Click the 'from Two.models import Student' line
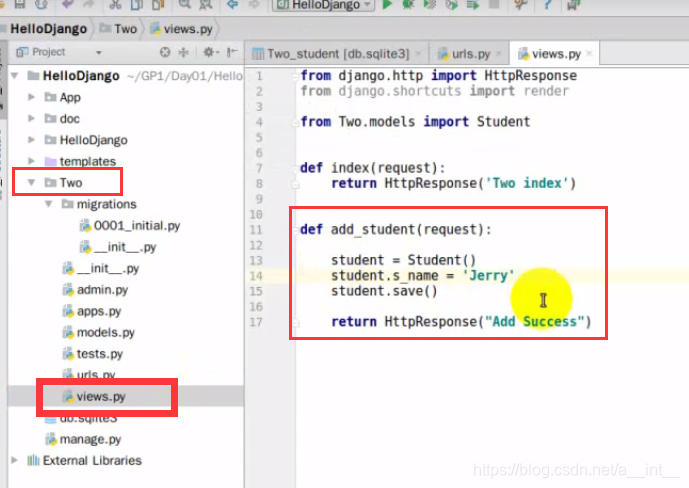Image resolution: width=689 pixels, height=488 pixels. tap(415, 122)
